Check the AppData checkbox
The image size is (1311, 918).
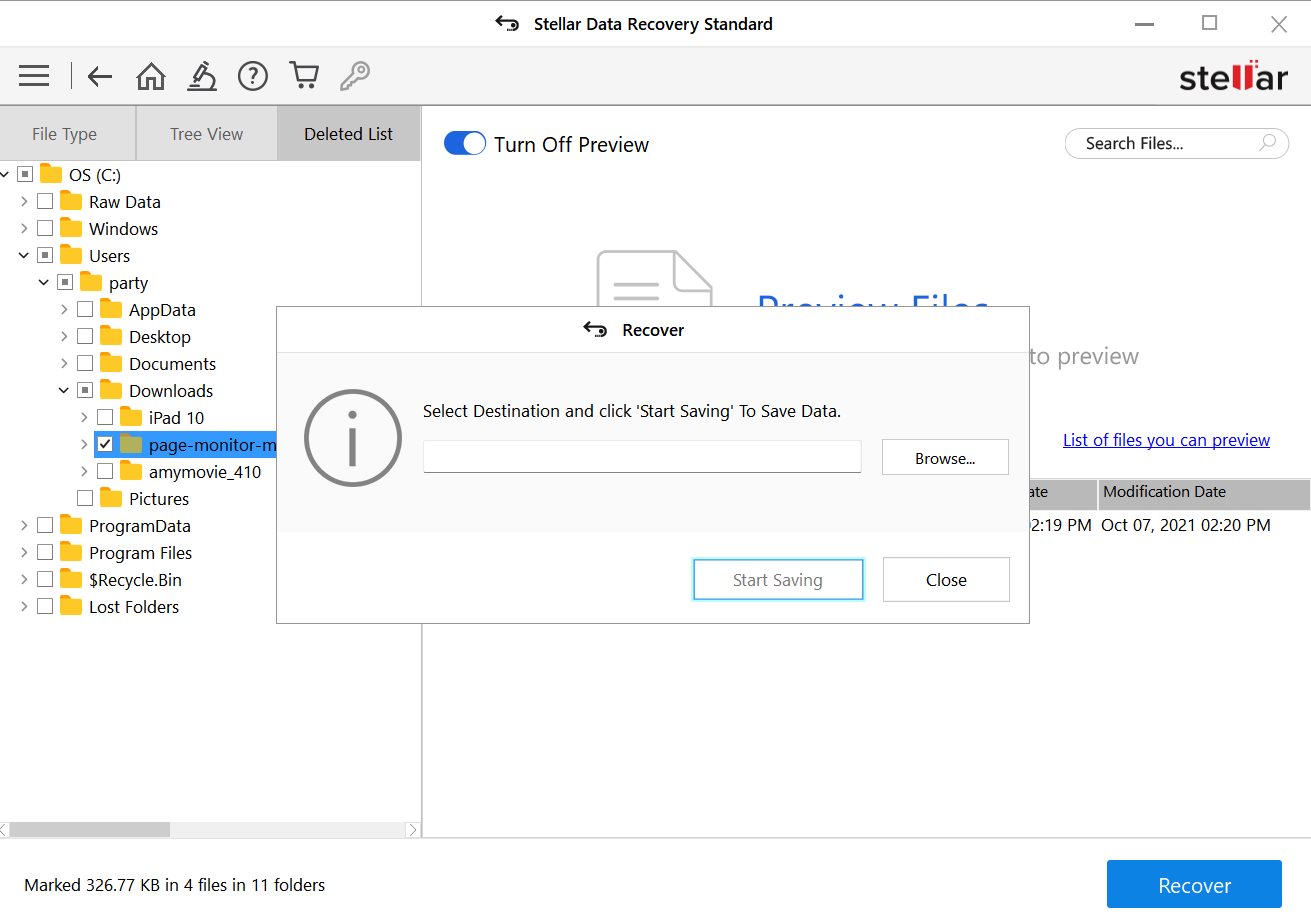click(x=85, y=309)
